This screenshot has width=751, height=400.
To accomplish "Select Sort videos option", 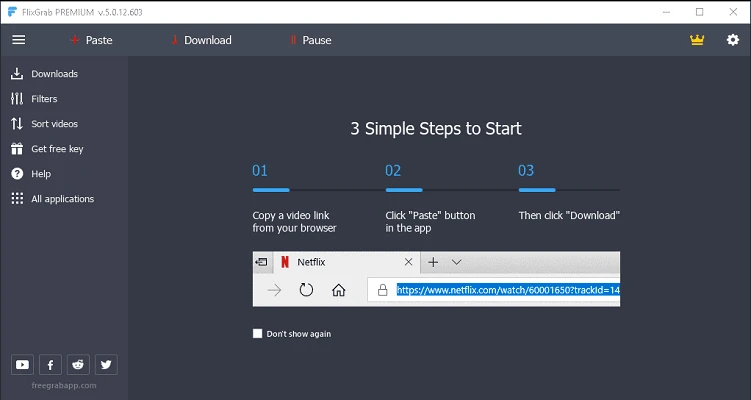I will (x=54, y=124).
